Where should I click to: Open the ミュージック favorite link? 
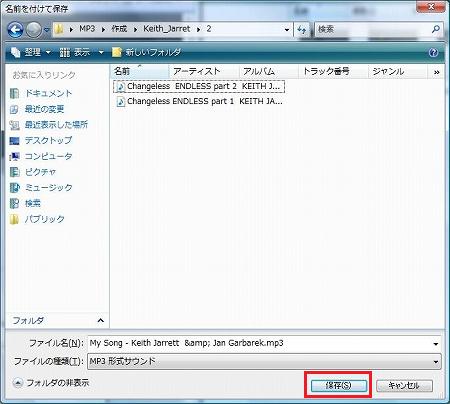point(41,187)
